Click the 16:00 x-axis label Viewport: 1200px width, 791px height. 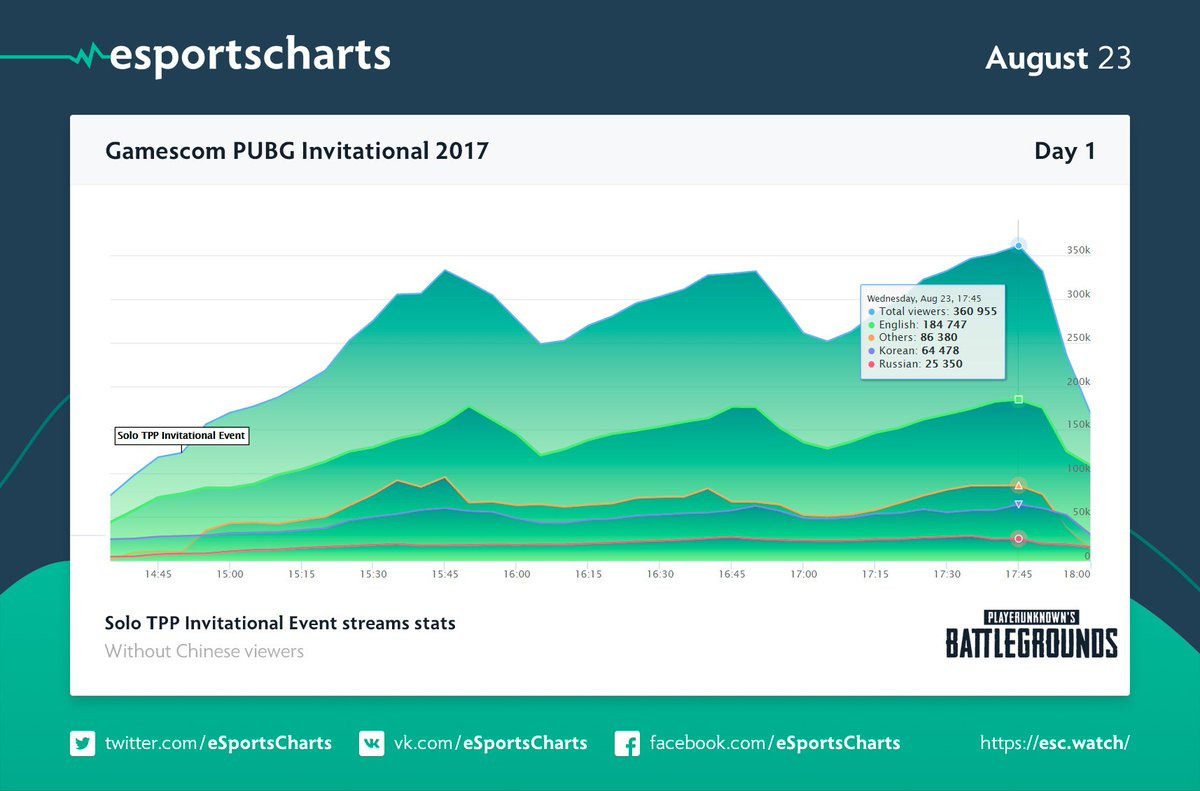[x=517, y=575]
